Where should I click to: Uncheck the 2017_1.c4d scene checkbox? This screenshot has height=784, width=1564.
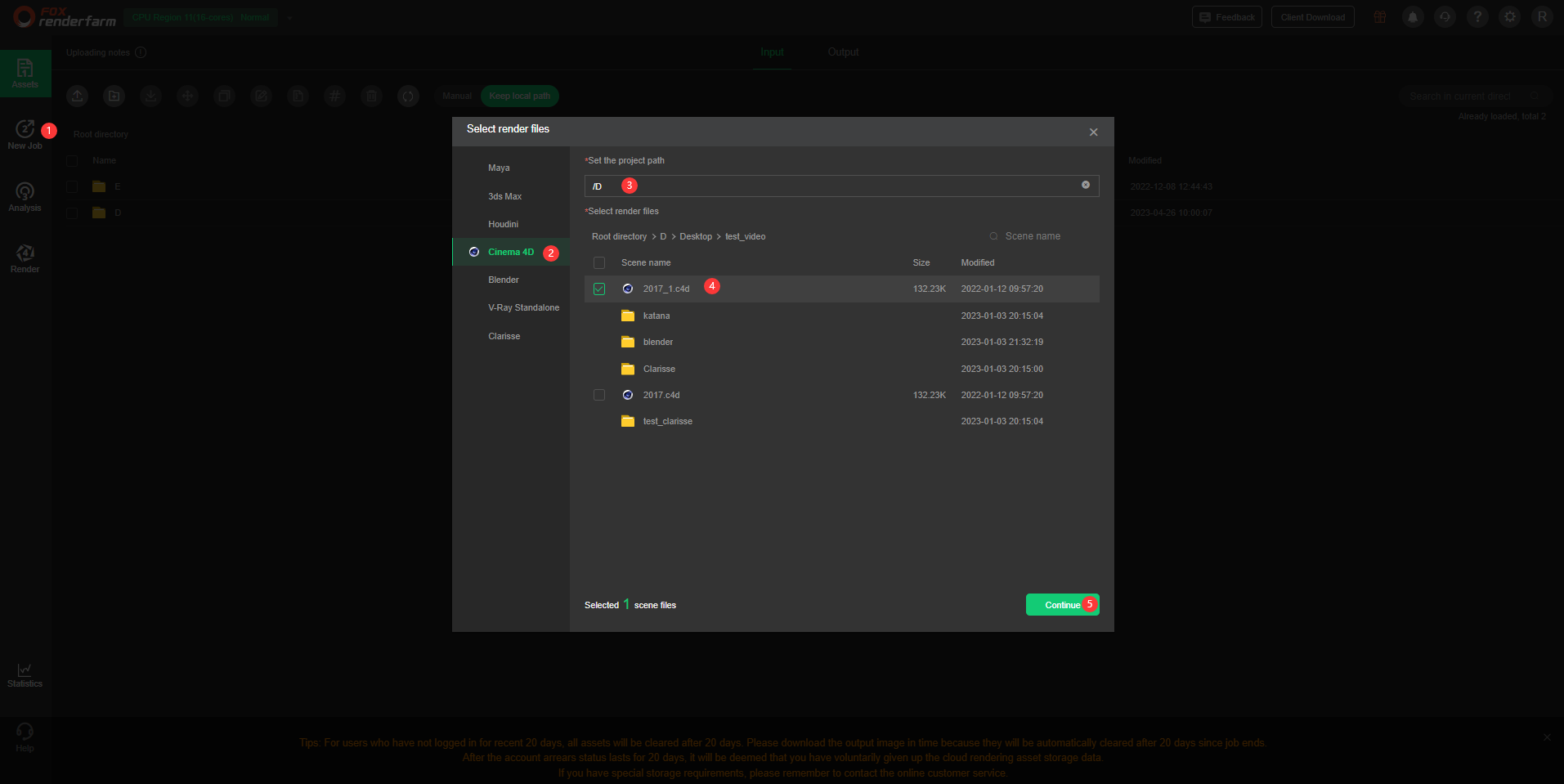point(599,289)
